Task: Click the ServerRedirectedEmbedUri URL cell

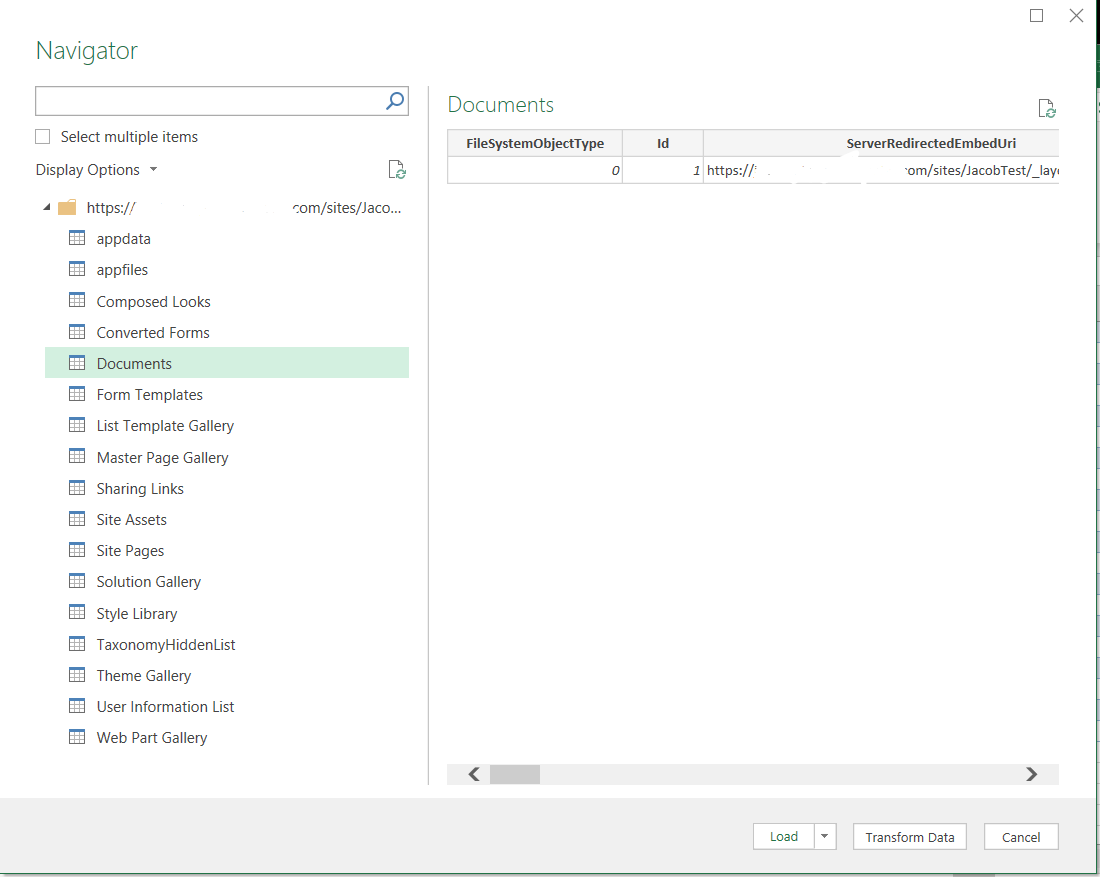Action: tap(882, 170)
